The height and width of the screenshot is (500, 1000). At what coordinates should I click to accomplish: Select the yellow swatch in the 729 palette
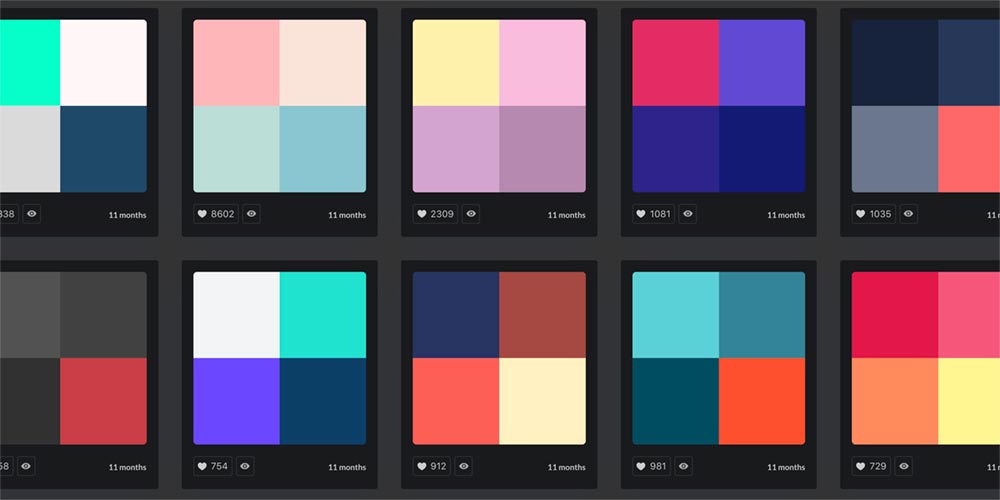click(x=969, y=401)
